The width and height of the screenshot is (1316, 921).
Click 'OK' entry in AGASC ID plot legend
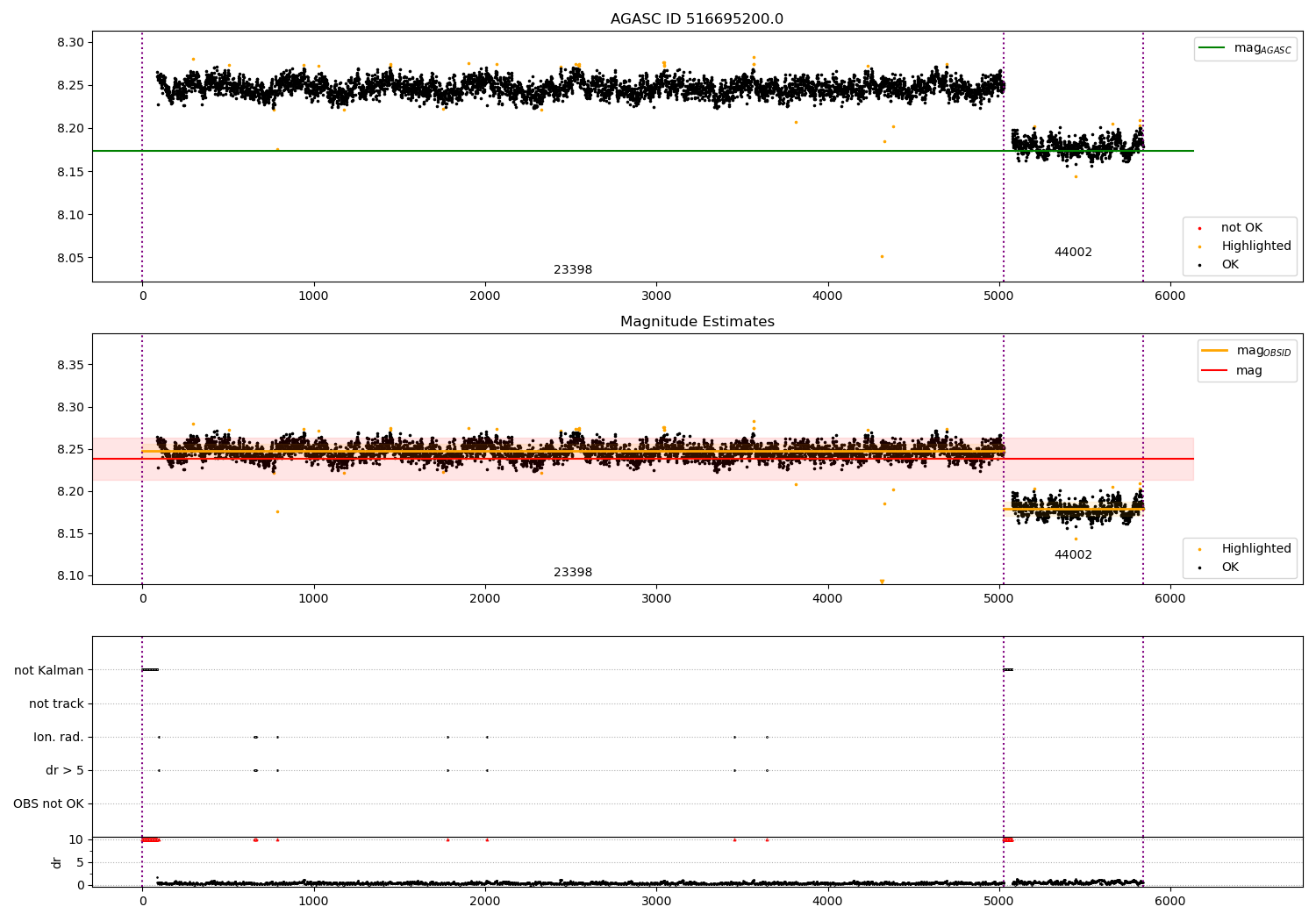(x=1230, y=265)
